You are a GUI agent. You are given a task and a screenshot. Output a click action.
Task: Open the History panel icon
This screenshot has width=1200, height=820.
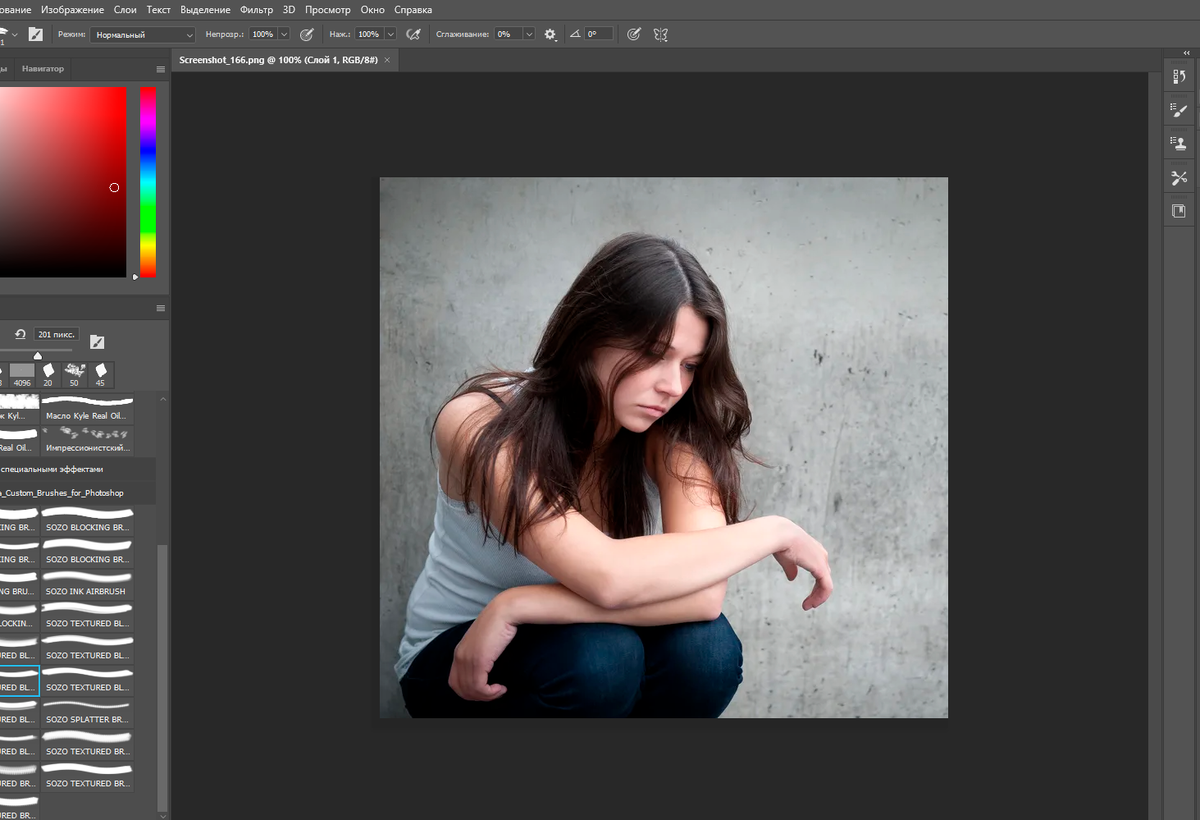(x=1179, y=77)
